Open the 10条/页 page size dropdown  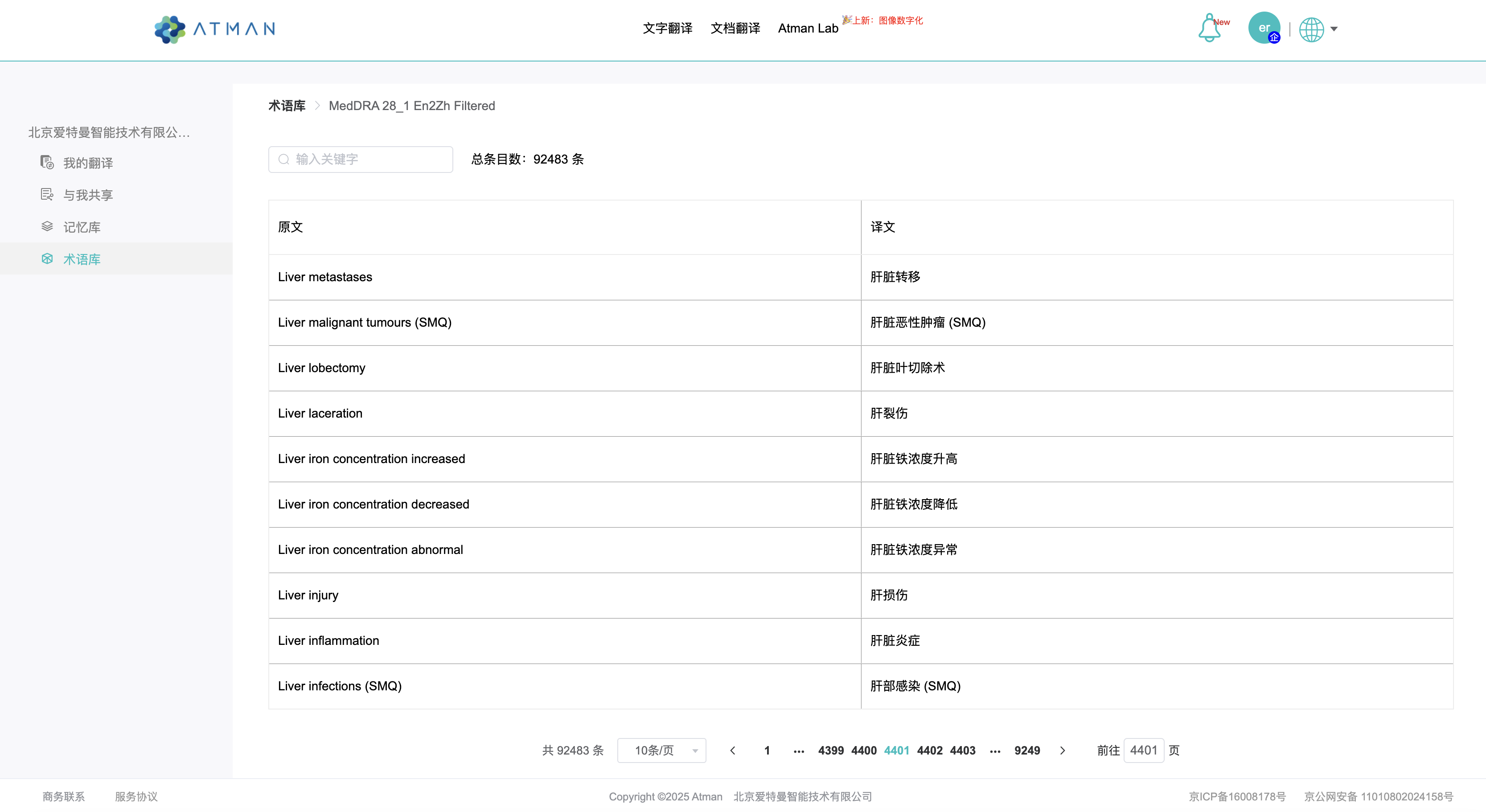[661, 750]
